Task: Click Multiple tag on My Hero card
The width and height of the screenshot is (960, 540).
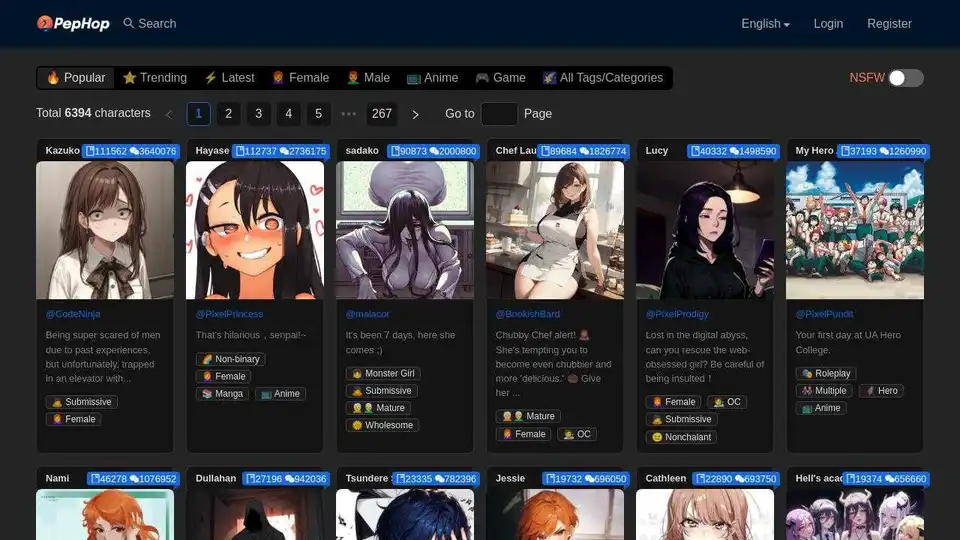Action: [824, 391]
